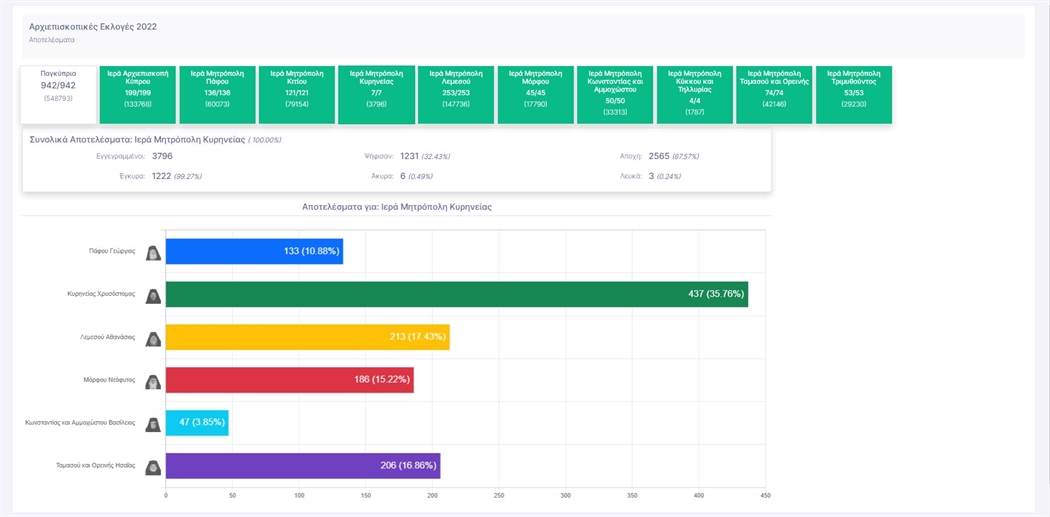Click the blue bar showing 133 (10.88%)
The image size is (1050, 517).
[x=254, y=252]
